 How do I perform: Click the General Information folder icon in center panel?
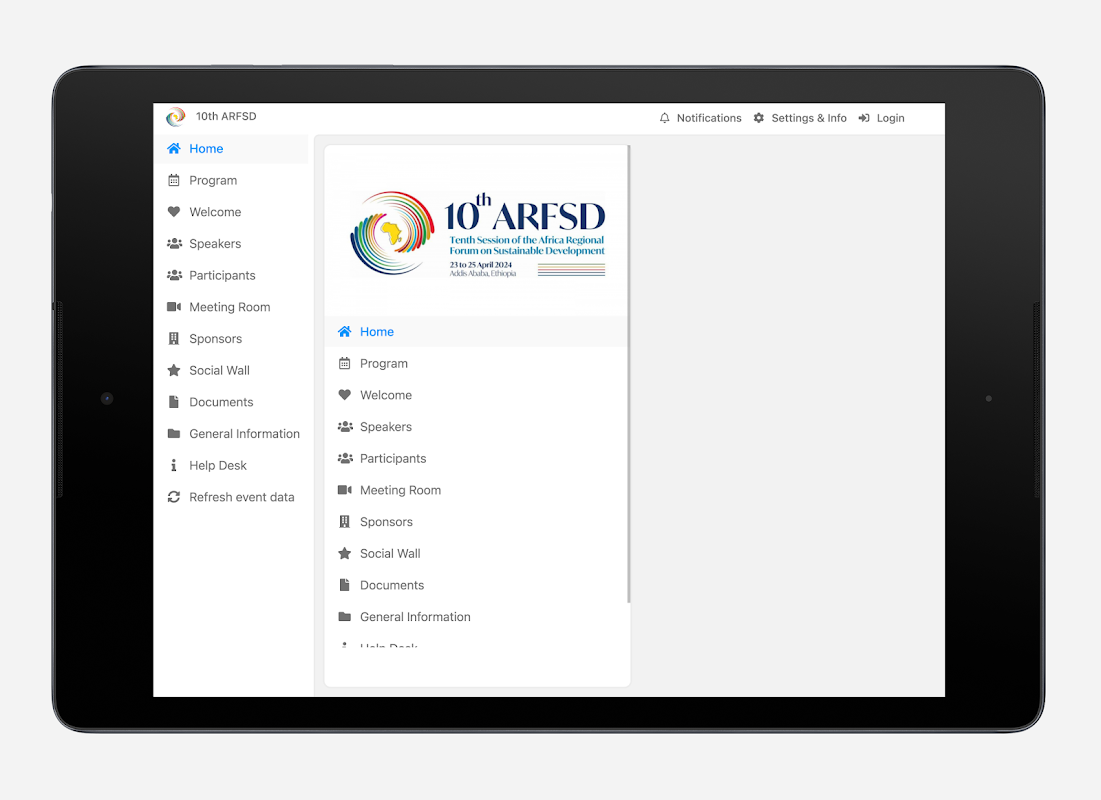coord(344,617)
